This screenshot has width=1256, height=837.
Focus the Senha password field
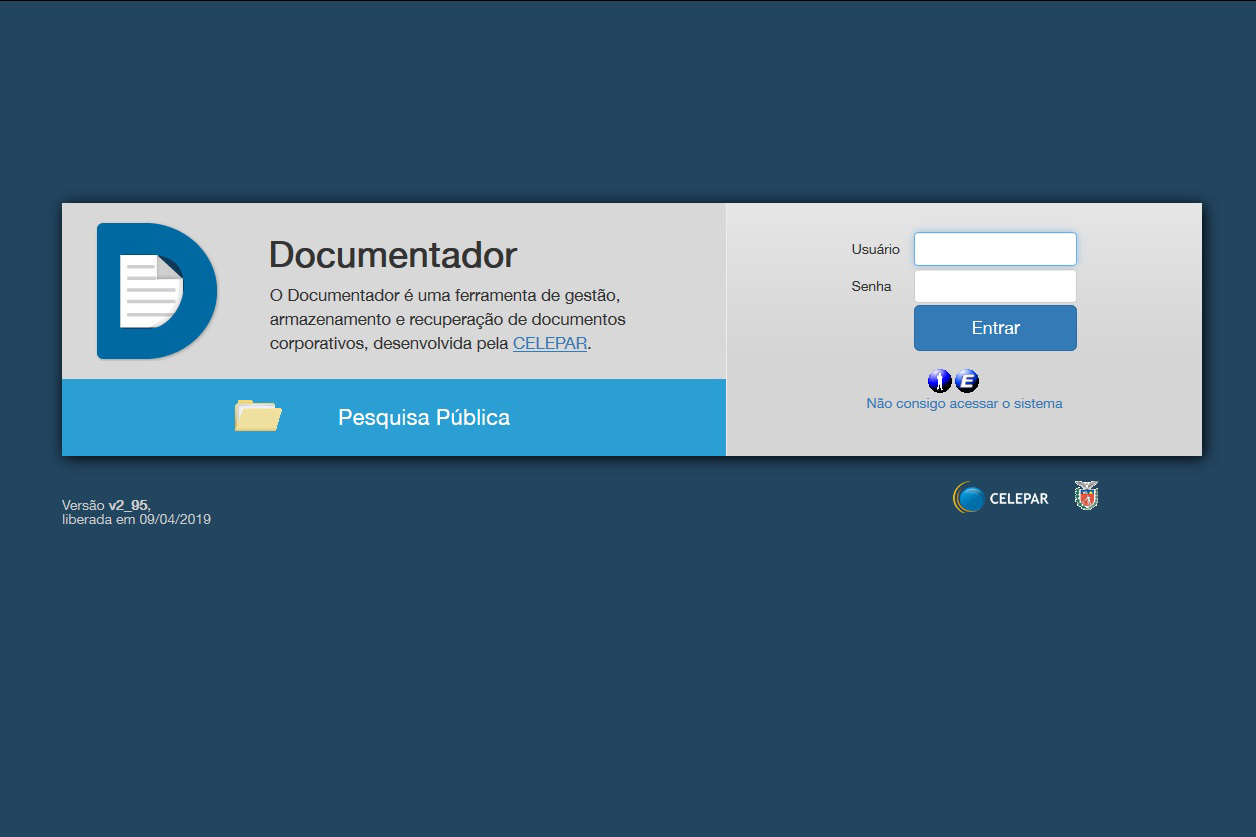tap(995, 286)
